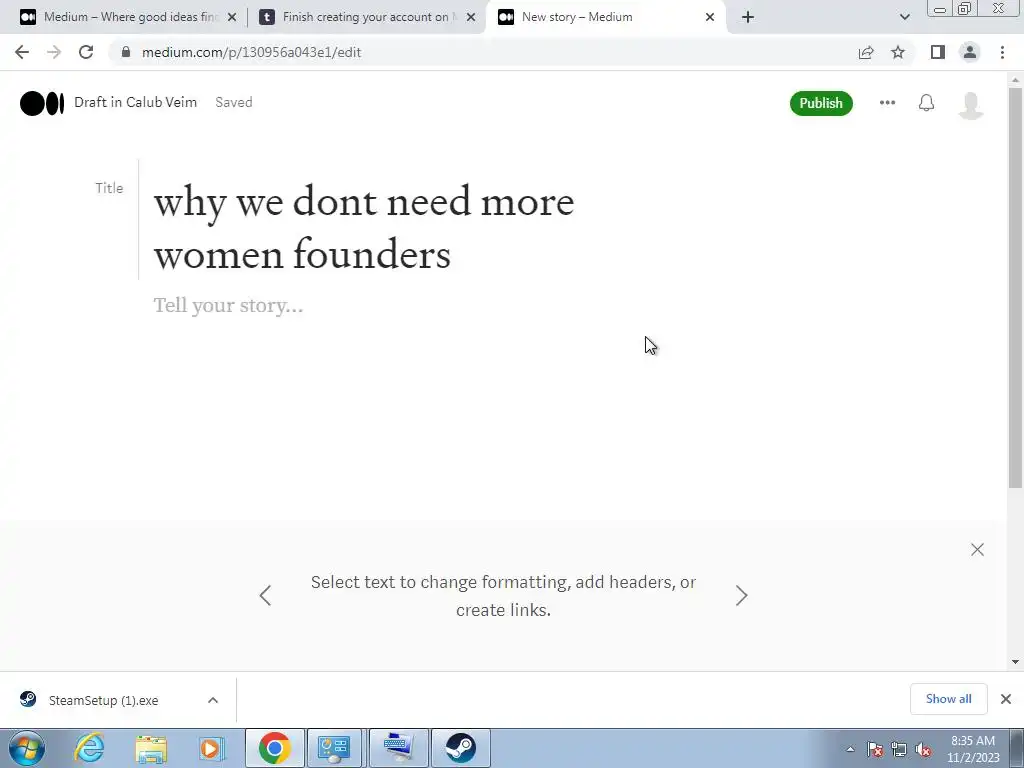The width and height of the screenshot is (1024, 768).
Task: Click the 'Saved' status text
Action: 234,103
